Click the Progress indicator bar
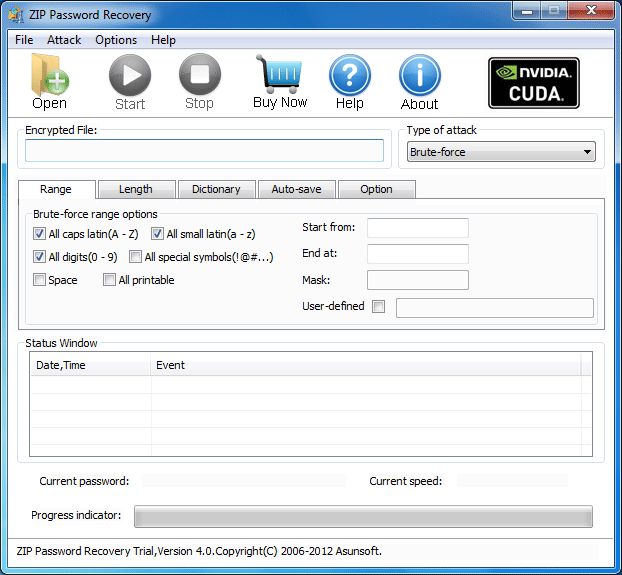This screenshot has height=575, width=622. coord(363,516)
